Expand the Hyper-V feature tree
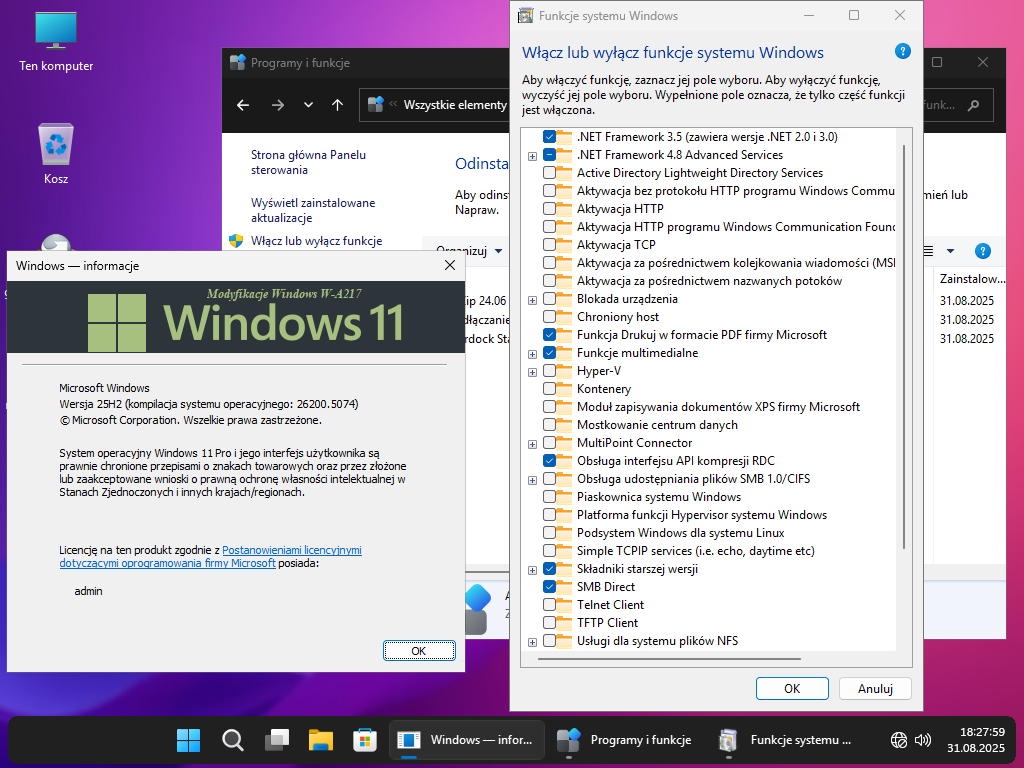1024x768 pixels. 532,371
